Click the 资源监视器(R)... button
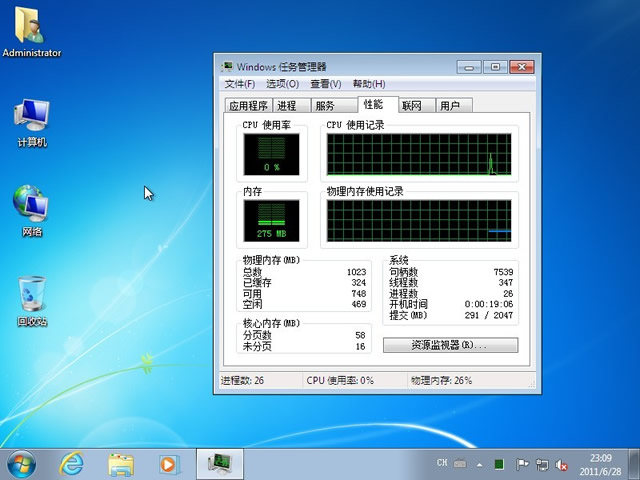Screen dimensions: 640x480 pos(451,345)
